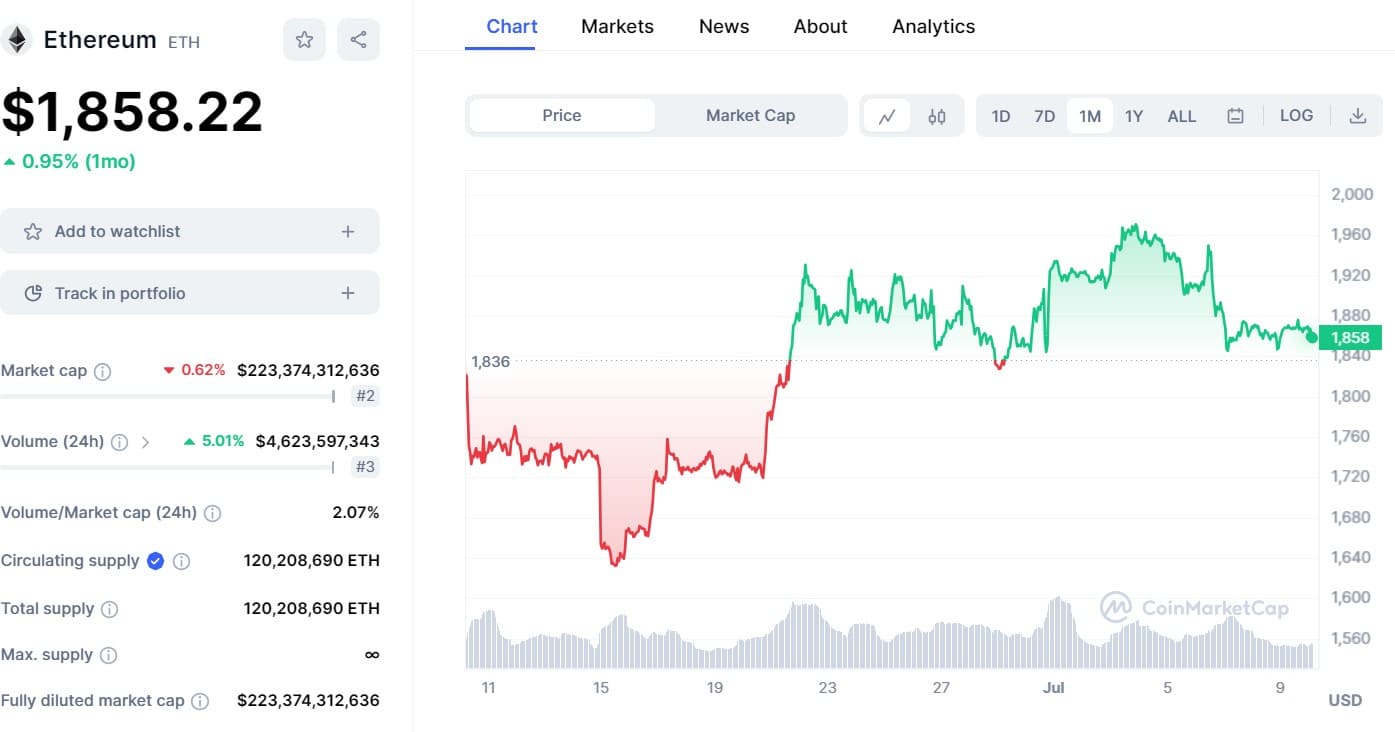
Task: Click the Volume rank slider bar
Action: click(x=168, y=467)
